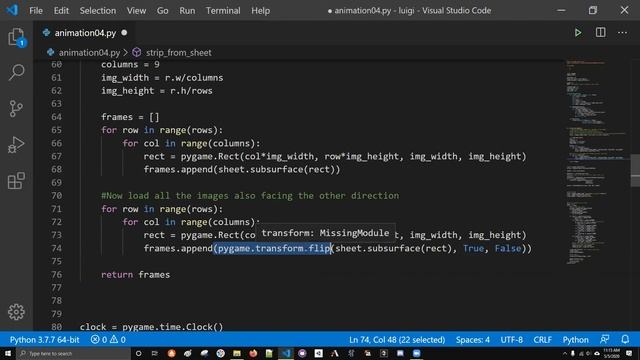The width and height of the screenshot is (640, 360).
Task: Click the unsaved dot on animation04.py tab
Action: (x=124, y=33)
